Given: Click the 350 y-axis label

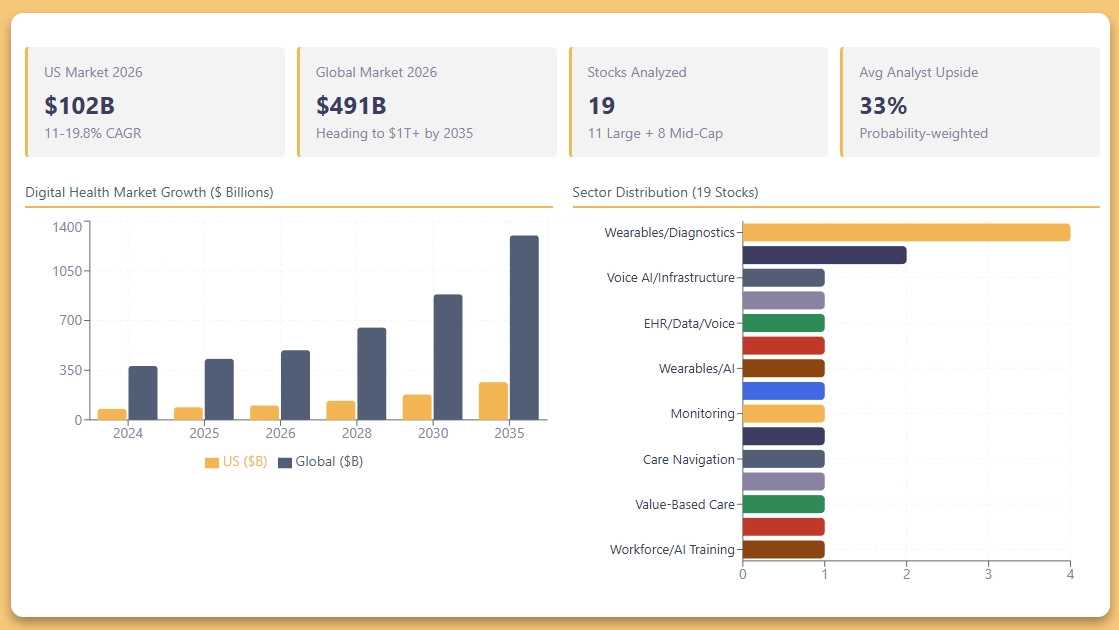Looking at the screenshot, I should point(71,370).
